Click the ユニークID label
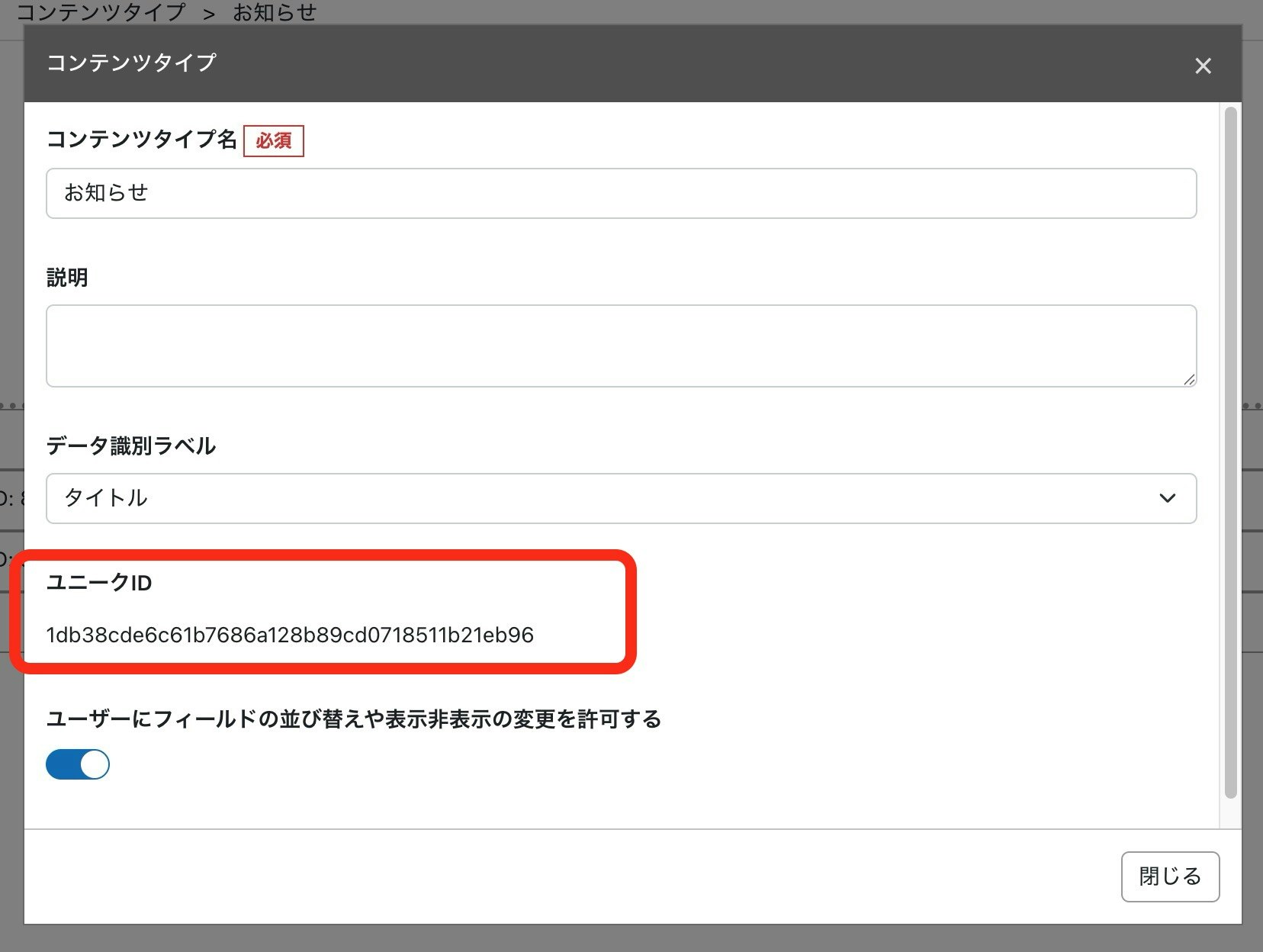The height and width of the screenshot is (952, 1263). [x=99, y=583]
